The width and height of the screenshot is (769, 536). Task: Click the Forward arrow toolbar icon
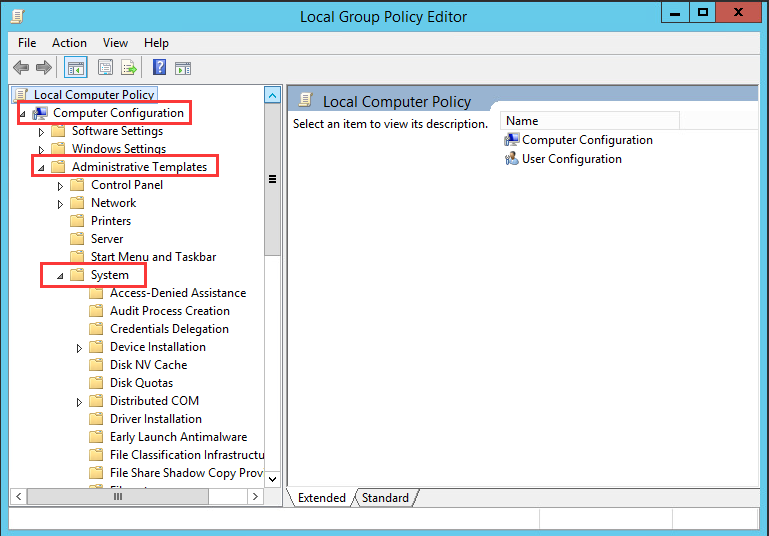pyautogui.click(x=44, y=67)
